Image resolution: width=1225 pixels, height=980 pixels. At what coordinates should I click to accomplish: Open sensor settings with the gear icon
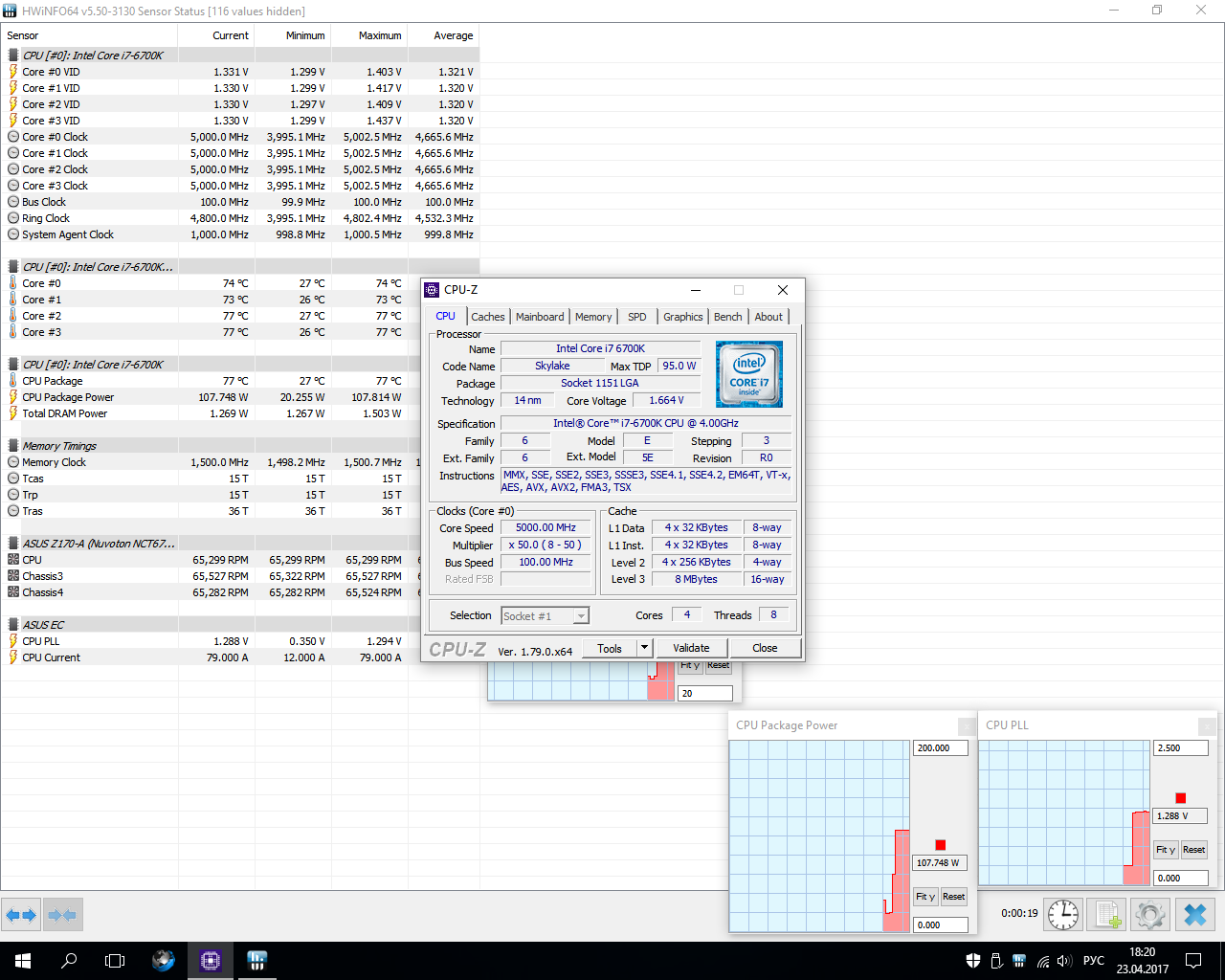[x=1150, y=914]
